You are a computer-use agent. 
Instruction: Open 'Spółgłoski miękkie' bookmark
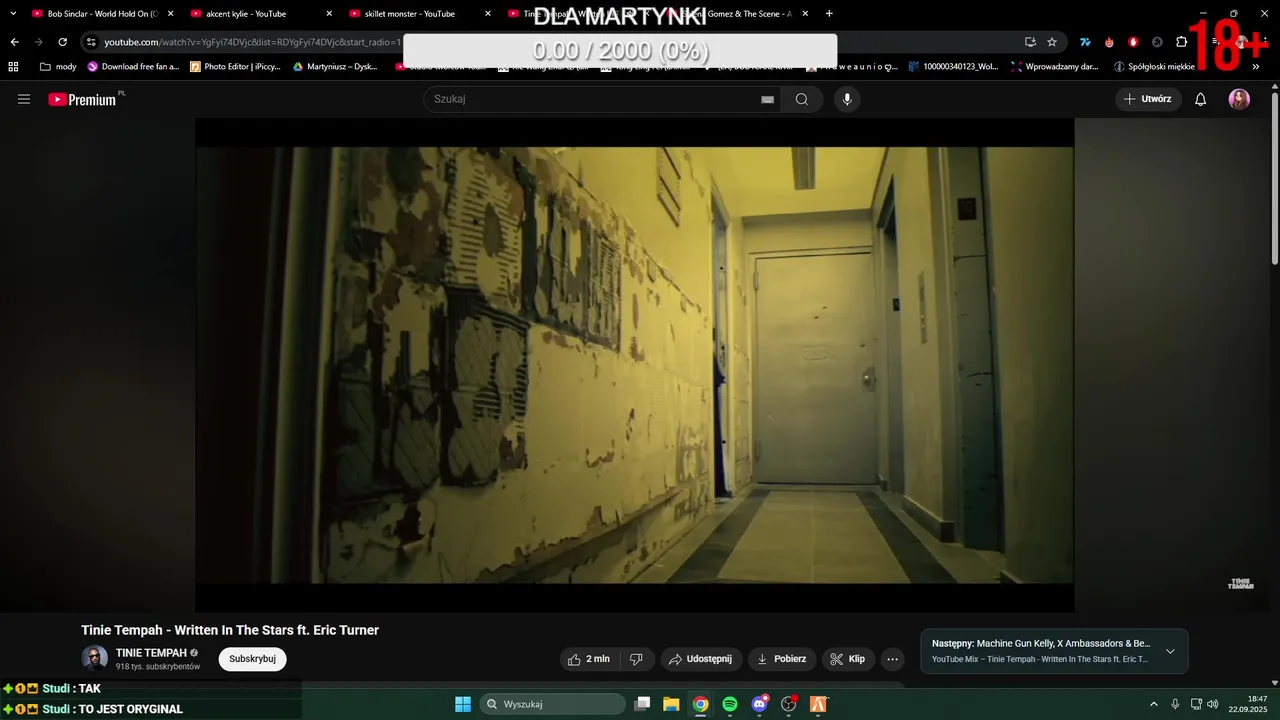(x=1154, y=67)
